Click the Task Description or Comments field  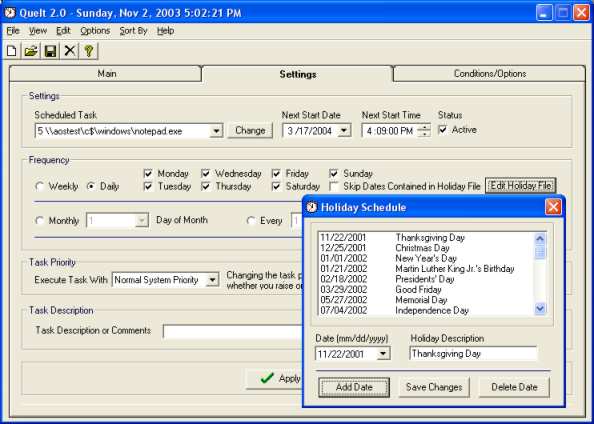pyautogui.click(x=233, y=331)
